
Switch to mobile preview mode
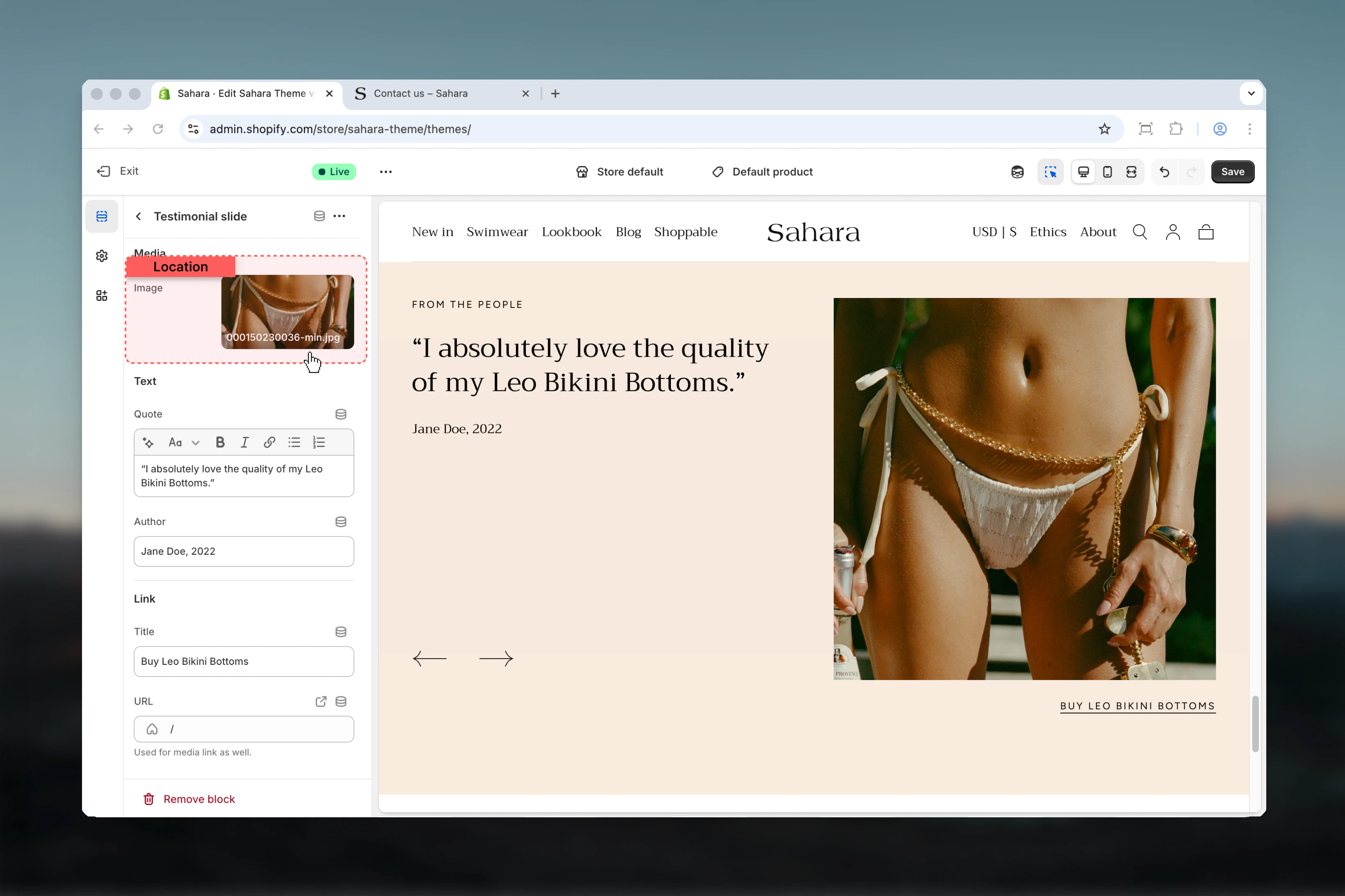pos(1107,172)
